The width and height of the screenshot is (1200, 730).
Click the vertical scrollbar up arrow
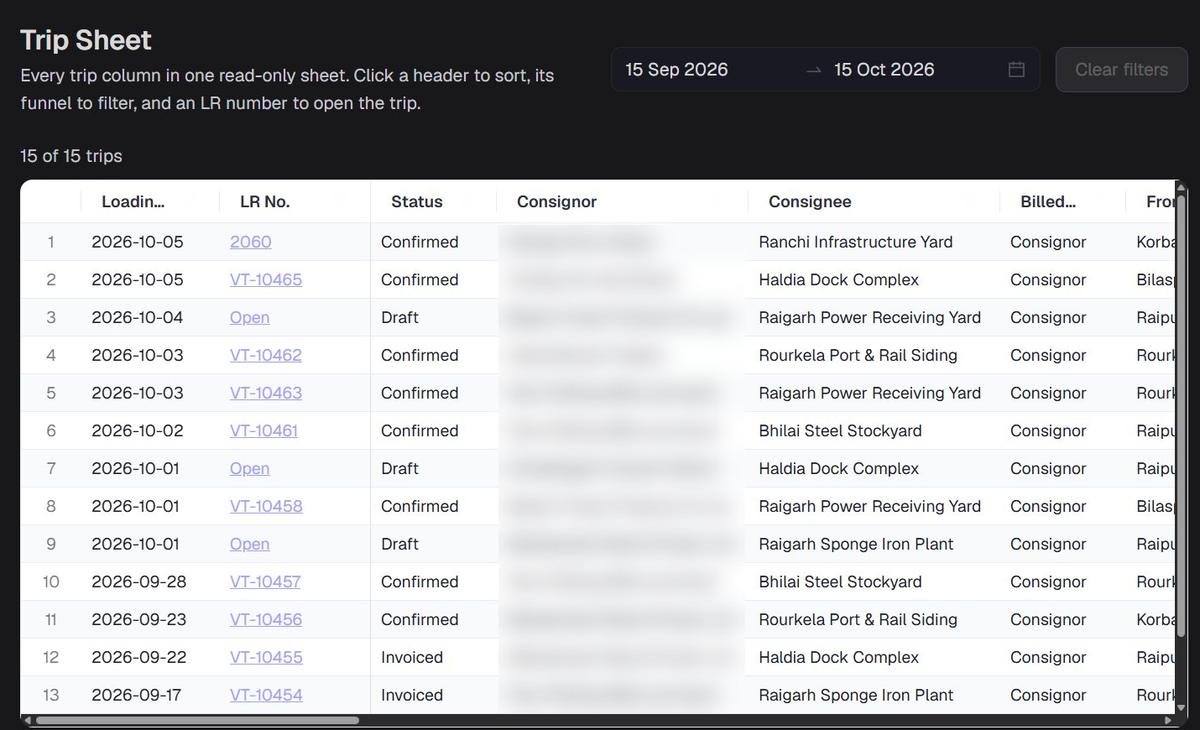[1181, 187]
